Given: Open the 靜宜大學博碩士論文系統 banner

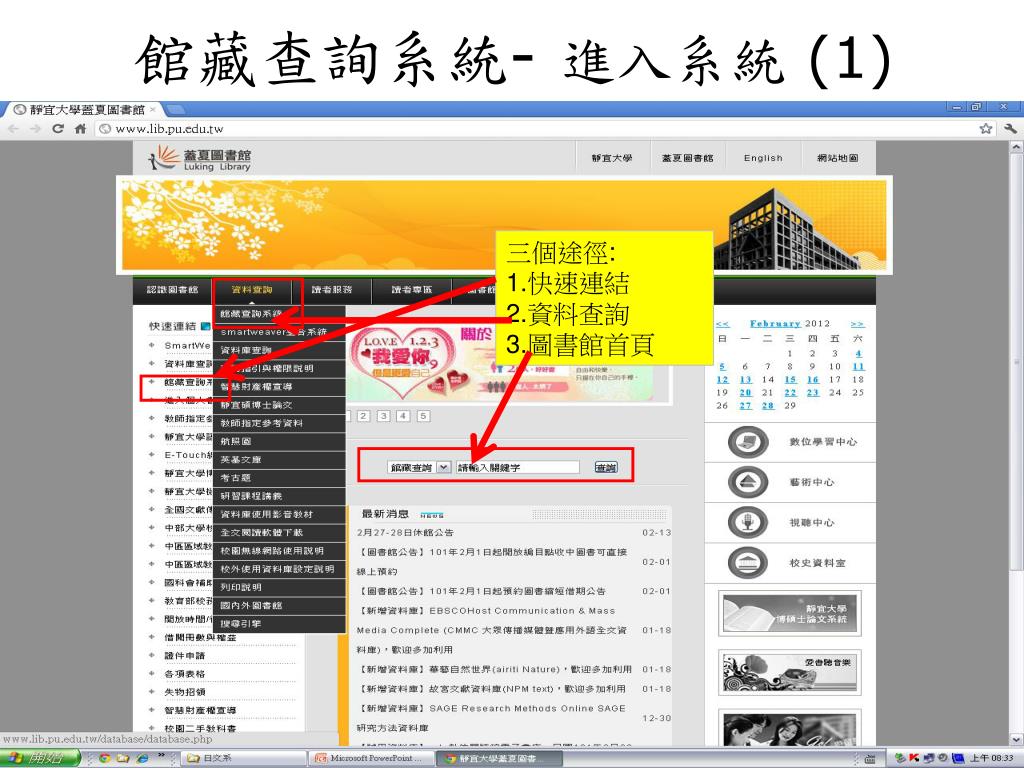Looking at the screenshot, I should click(790, 613).
